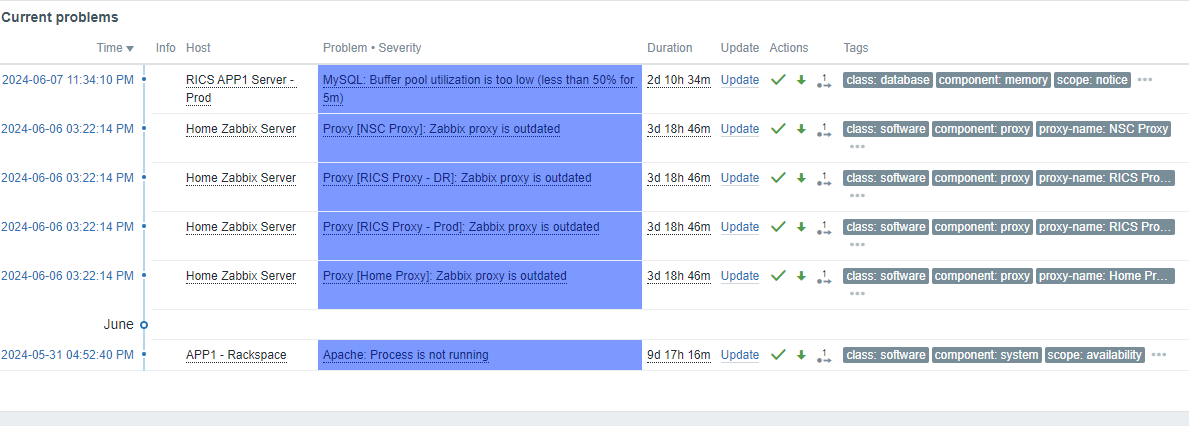Expand hidden tags on NSC Proxy row
The image size is (1189, 426).
click(x=857, y=146)
